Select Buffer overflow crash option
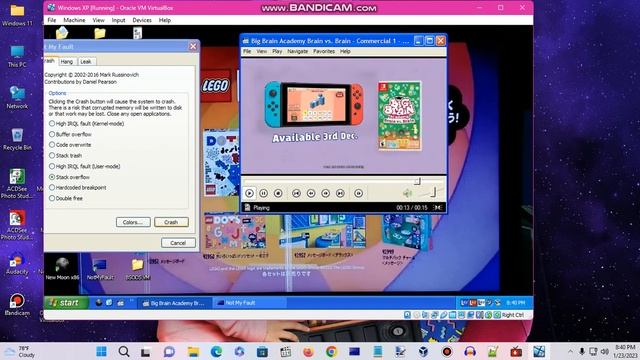The width and height of the screenshot is (640, 360). [70, 134]
